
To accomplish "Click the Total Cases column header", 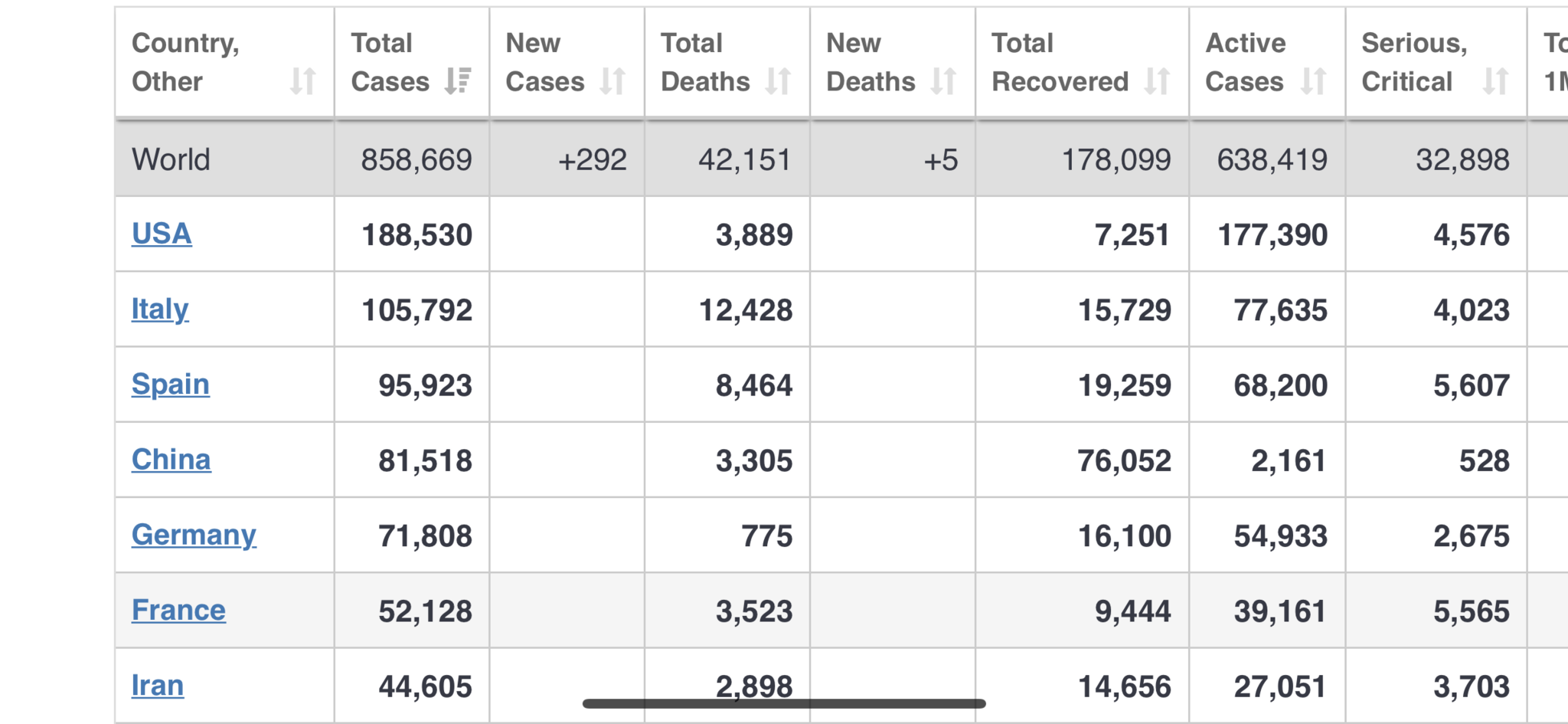I will [x=390, y=62].
